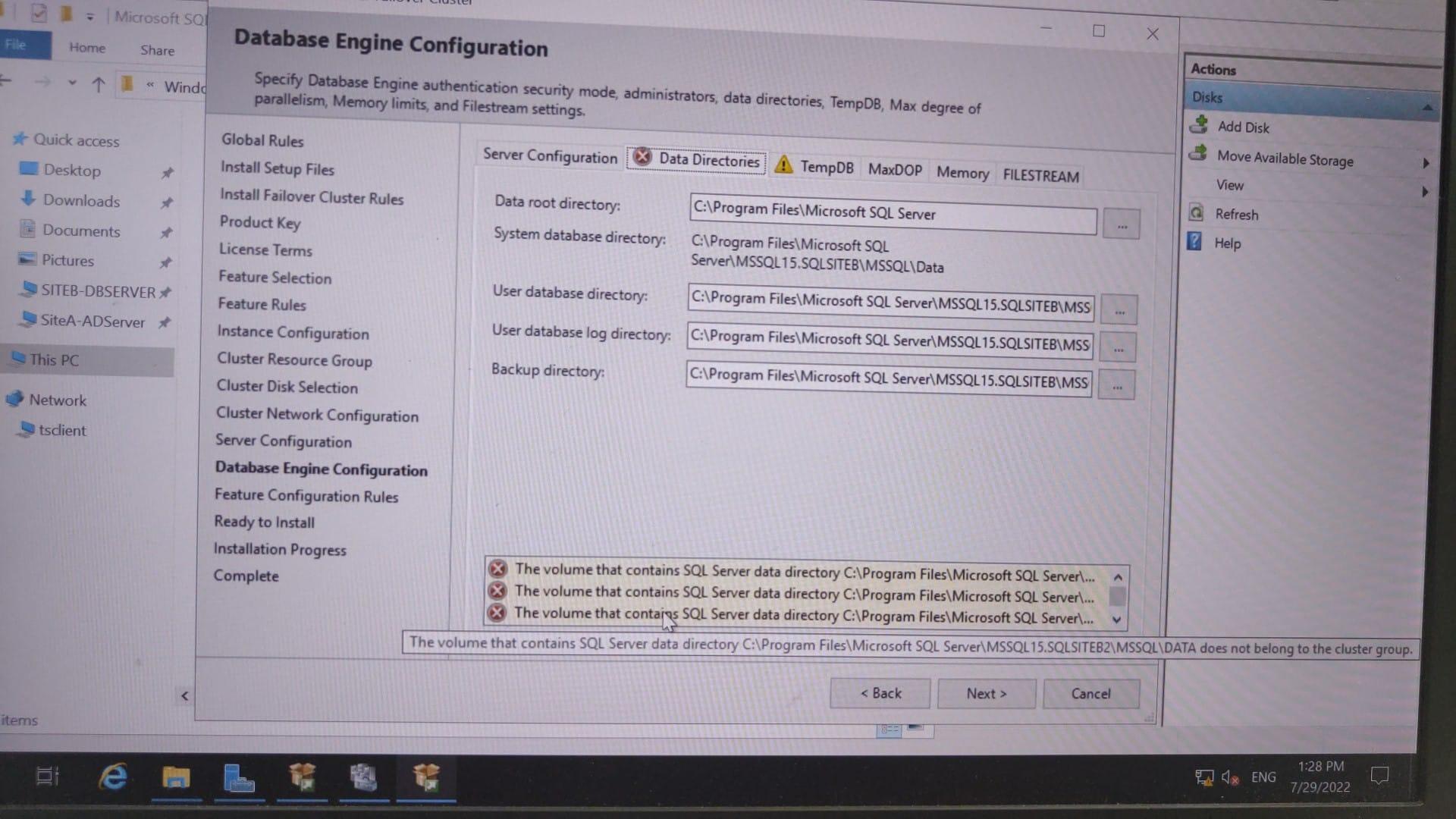Click Move Available Storage icon
This screenshot has width=1456, height=819.
pos(1199,154)
